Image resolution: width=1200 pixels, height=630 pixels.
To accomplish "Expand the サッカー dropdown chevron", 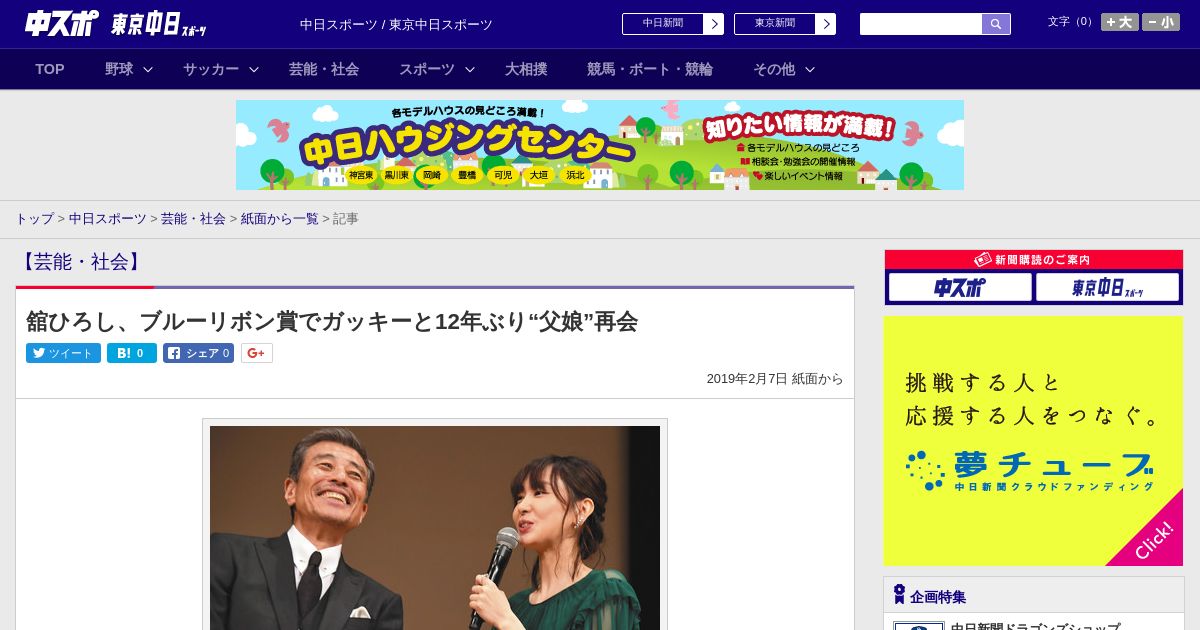I will tap(254, 69).
